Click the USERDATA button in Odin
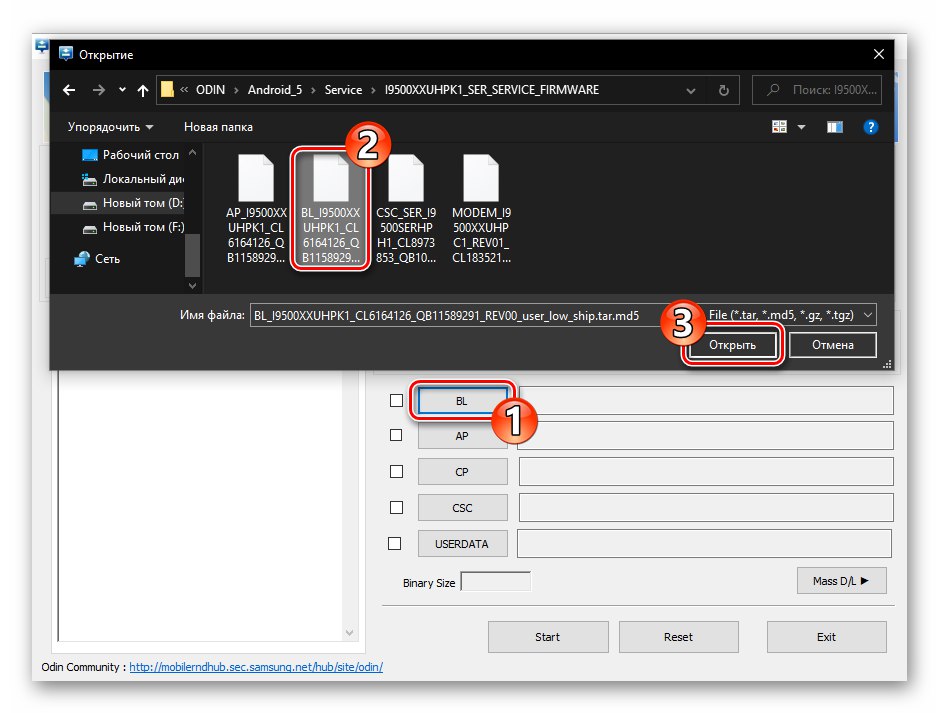The width and height of the screenshot is (939, 713). tap(462, 544)
